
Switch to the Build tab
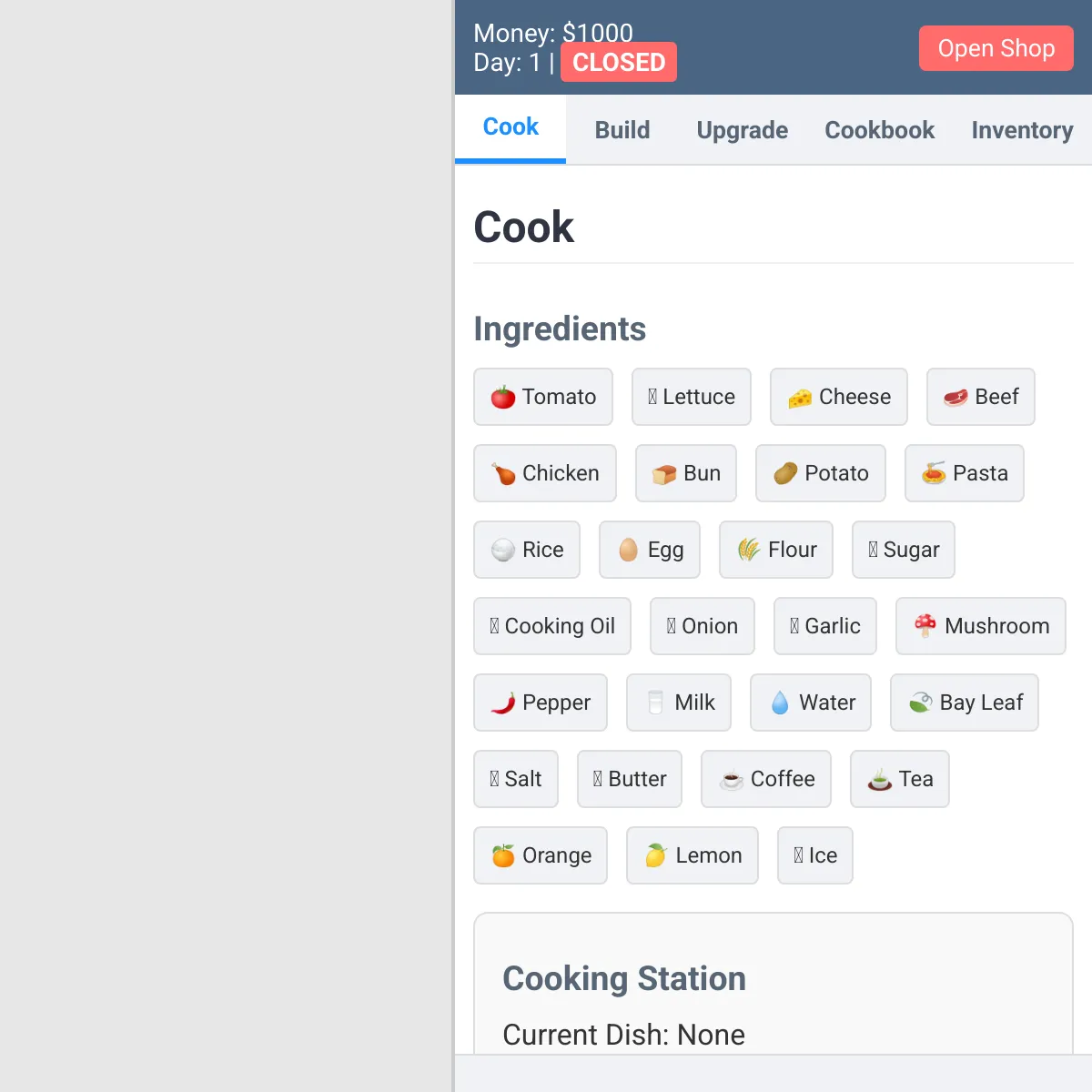coord(622,130)
